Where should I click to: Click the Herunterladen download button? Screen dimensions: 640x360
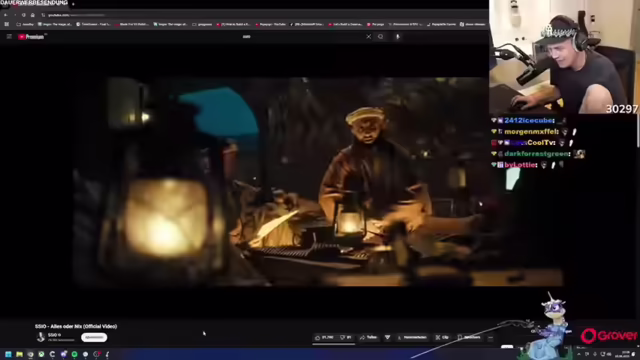coord(412,338)
